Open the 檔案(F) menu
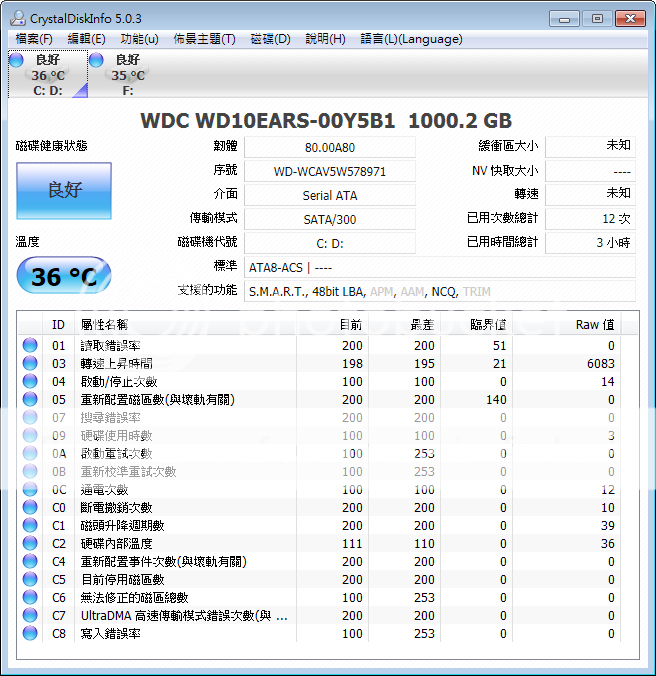Screen dimensions: 656x676 pos(34,39)
